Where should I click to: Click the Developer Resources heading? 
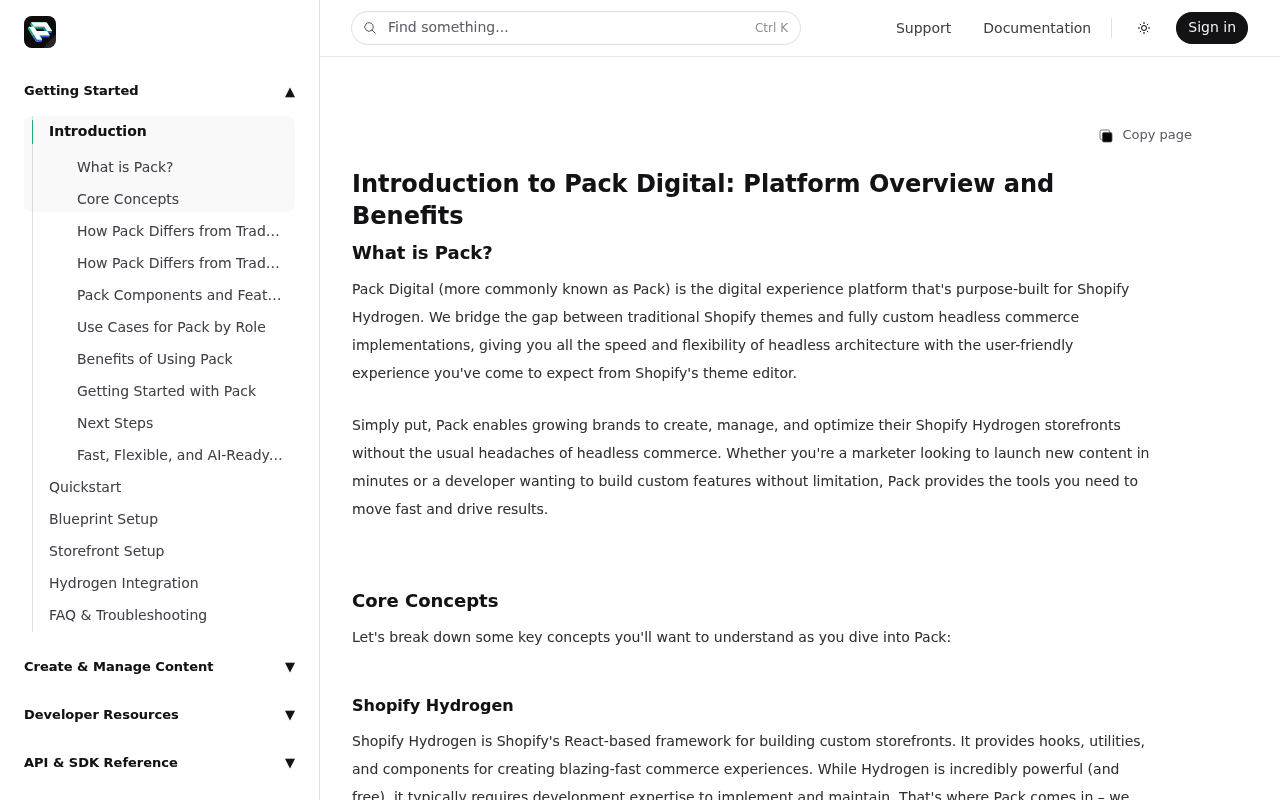[x=101, y=715]
